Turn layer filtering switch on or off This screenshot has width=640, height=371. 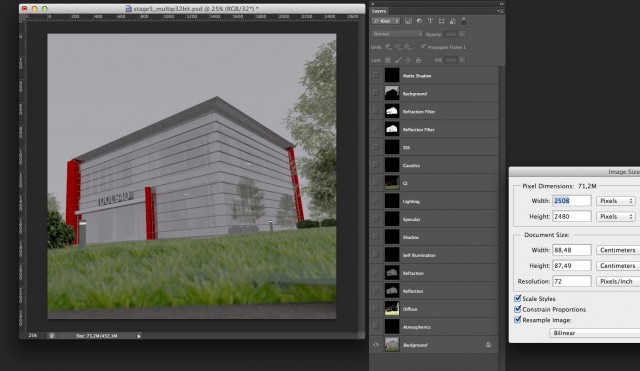(x=463, y=21)
